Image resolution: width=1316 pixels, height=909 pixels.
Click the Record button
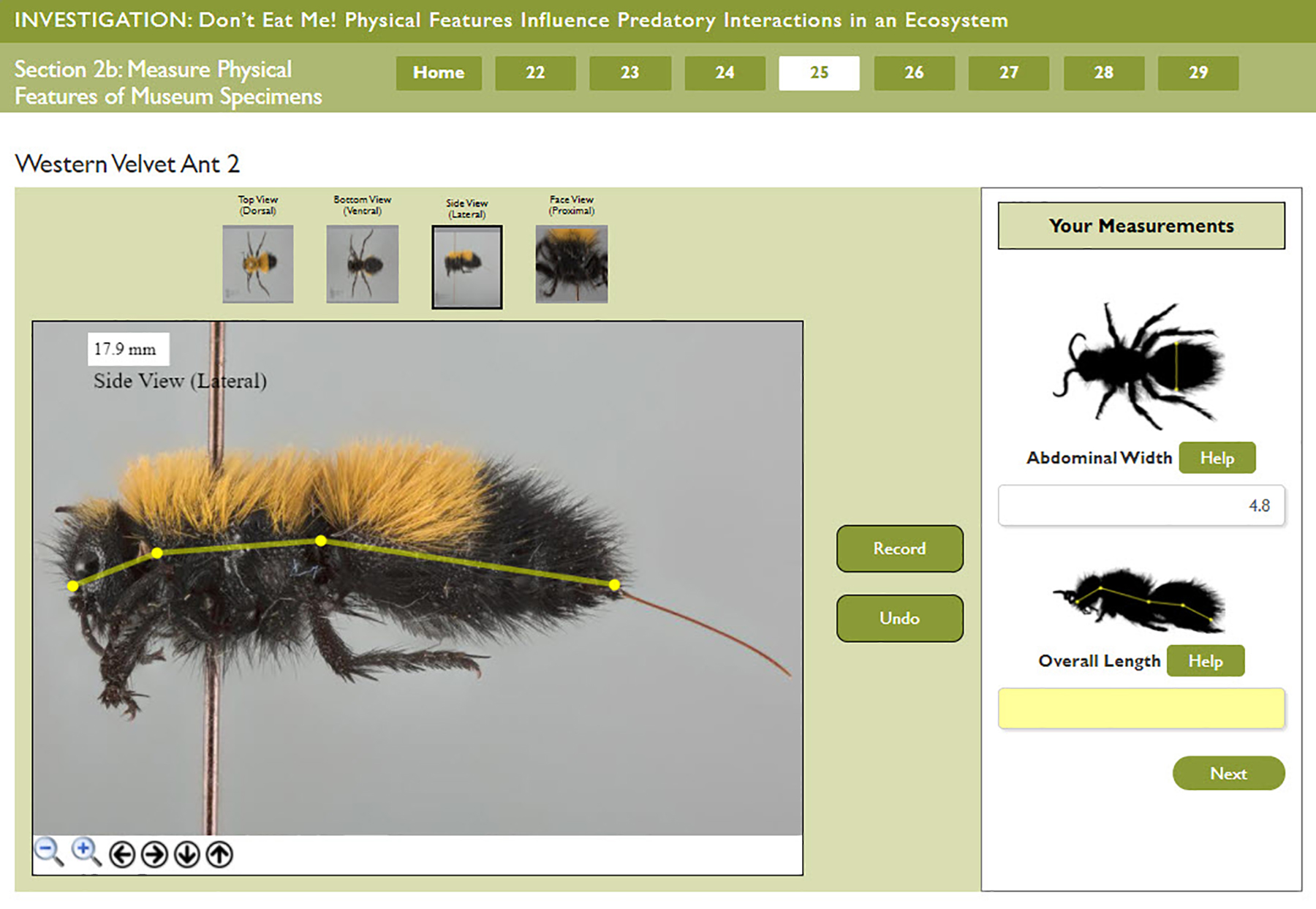point(900,548)
